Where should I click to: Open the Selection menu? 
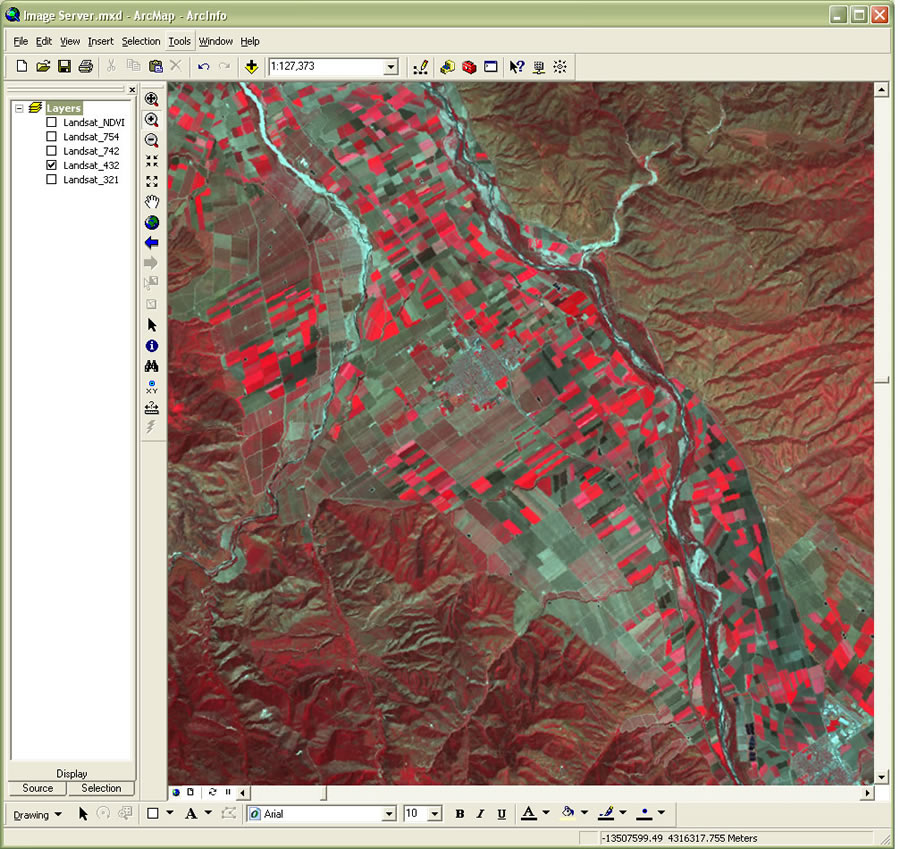click(x=141, y=41)
